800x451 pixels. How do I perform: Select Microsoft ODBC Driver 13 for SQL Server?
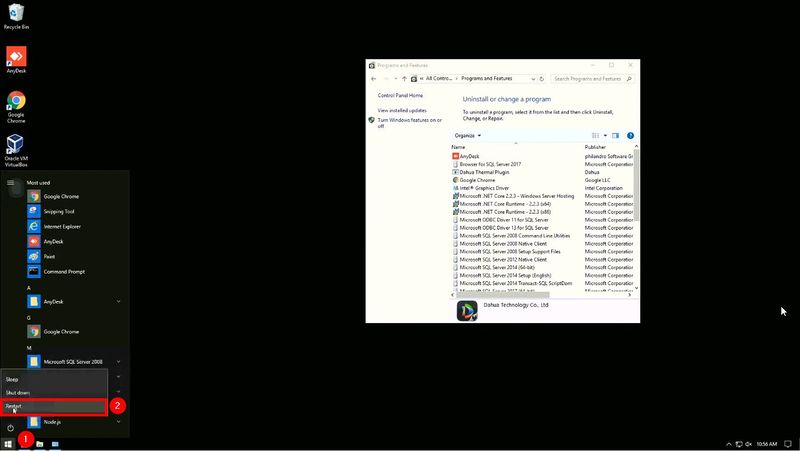click(x=504, y=228)
